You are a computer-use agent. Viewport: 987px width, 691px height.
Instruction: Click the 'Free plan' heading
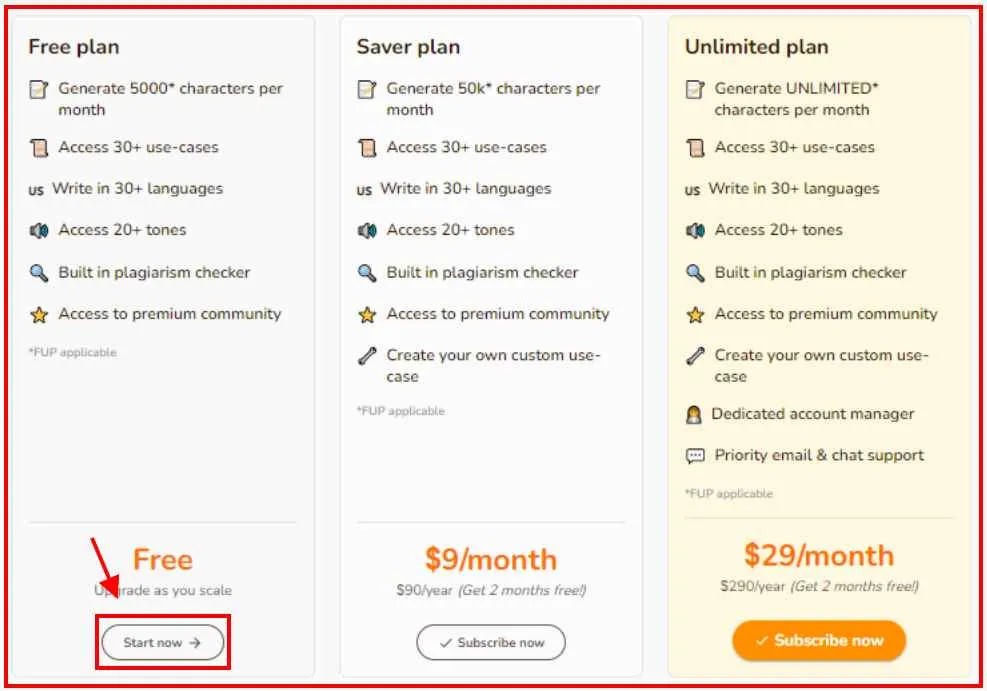click(74, 46)
